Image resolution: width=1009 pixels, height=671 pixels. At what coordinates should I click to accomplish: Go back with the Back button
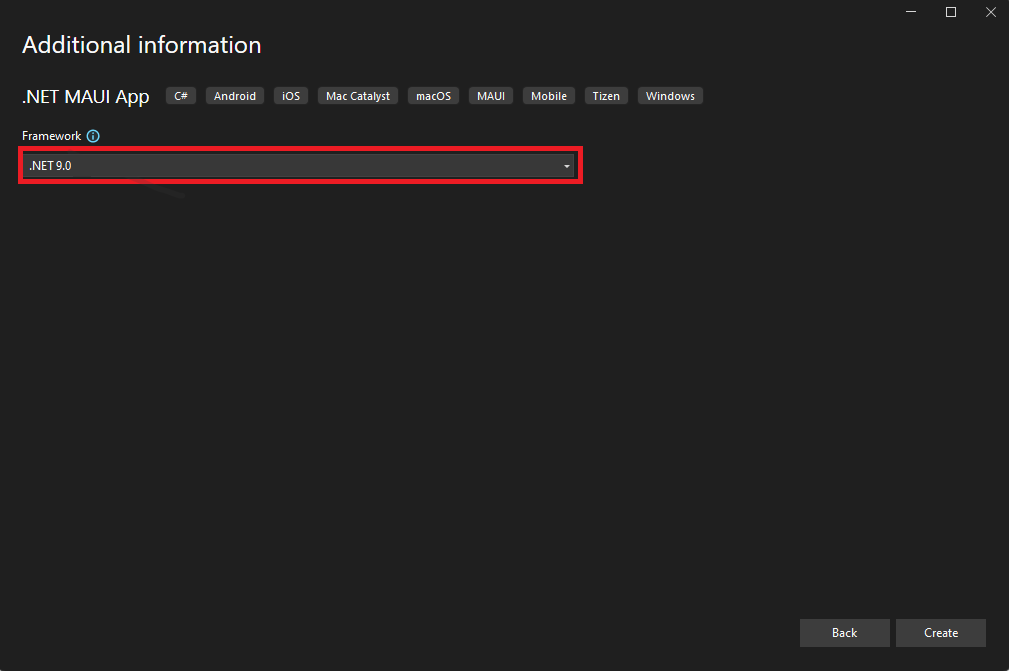(844, 633)
